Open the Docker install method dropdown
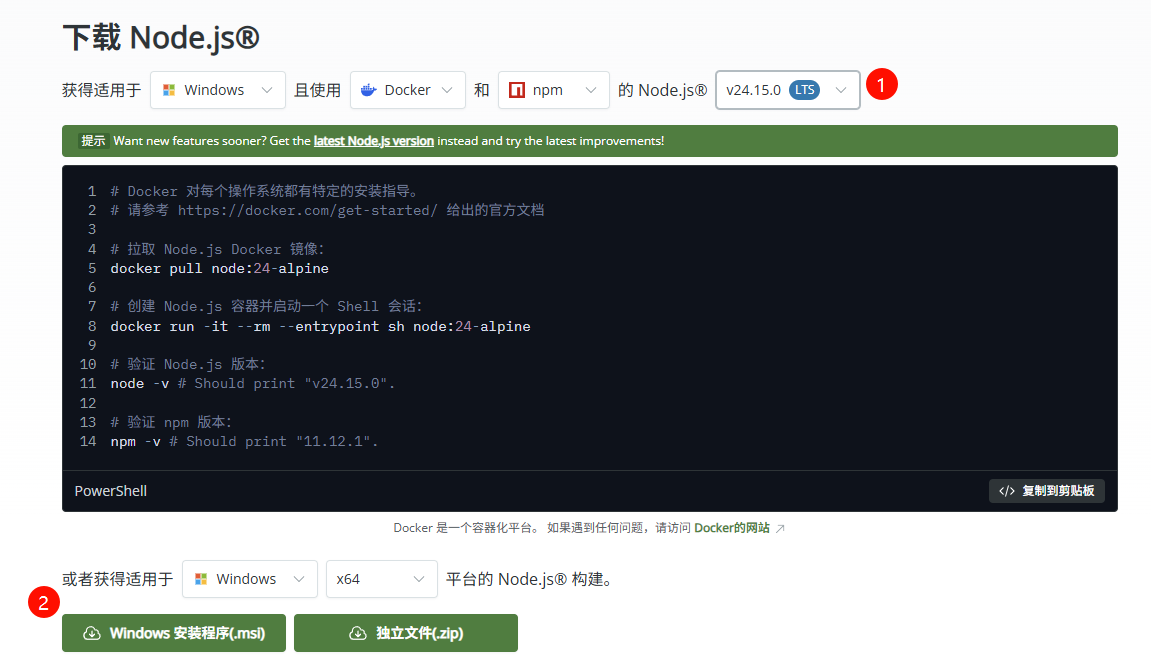1151x668 pixels. coord(407,90)
